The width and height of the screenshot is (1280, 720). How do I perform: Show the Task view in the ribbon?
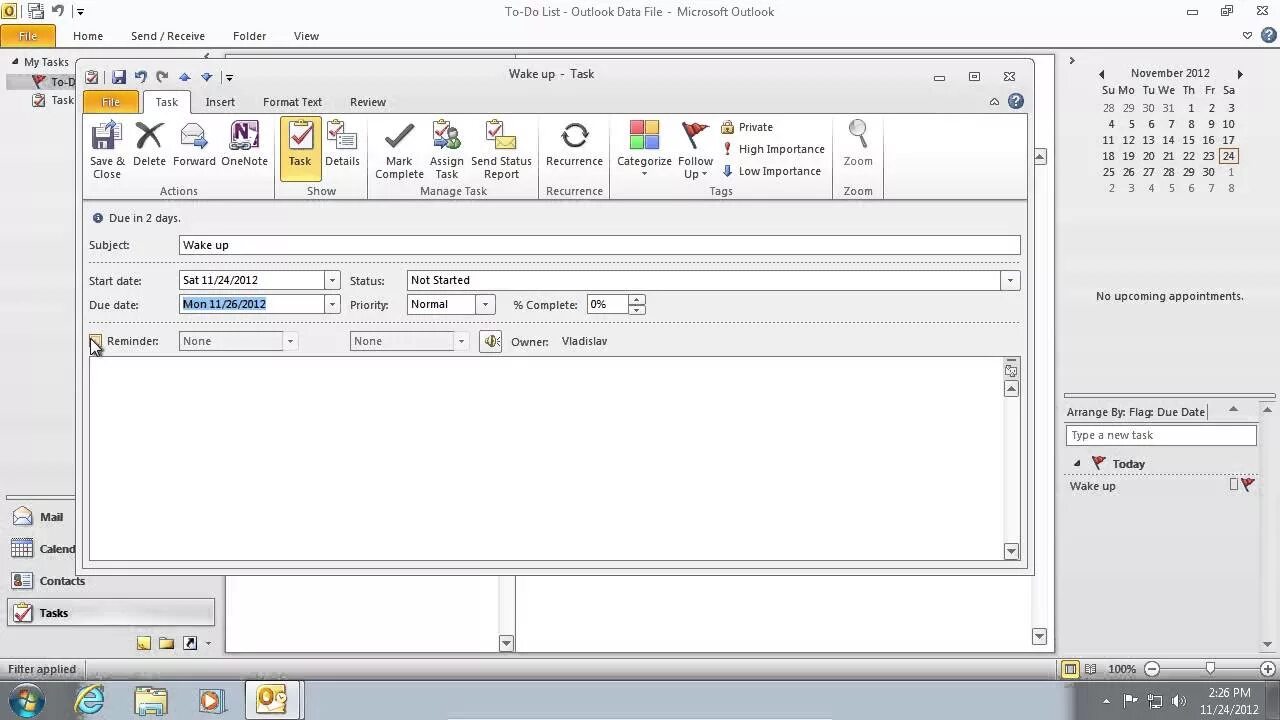tap(300, 149)
